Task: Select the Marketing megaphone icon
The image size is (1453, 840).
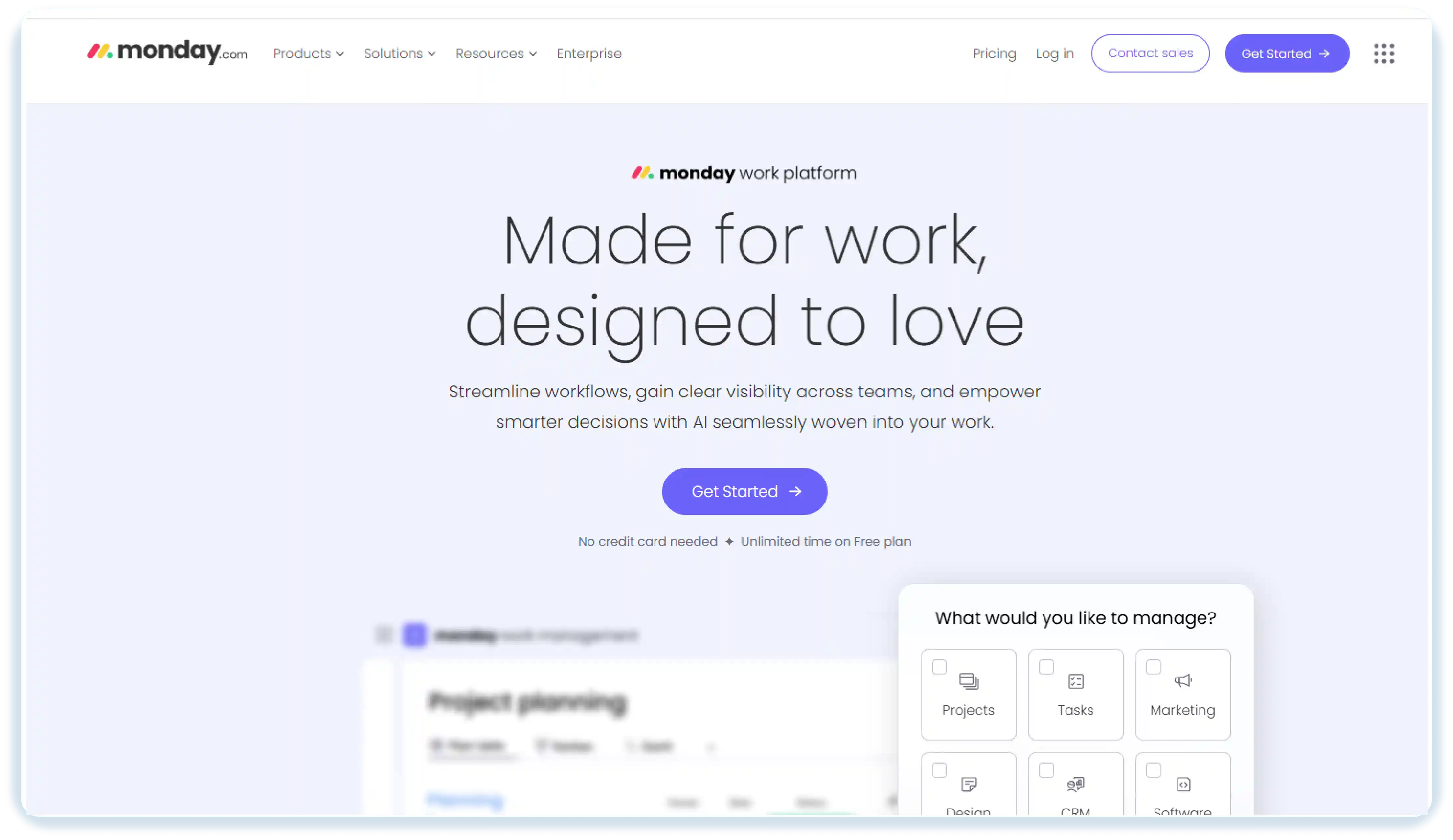Action: tap(1183, 681)
